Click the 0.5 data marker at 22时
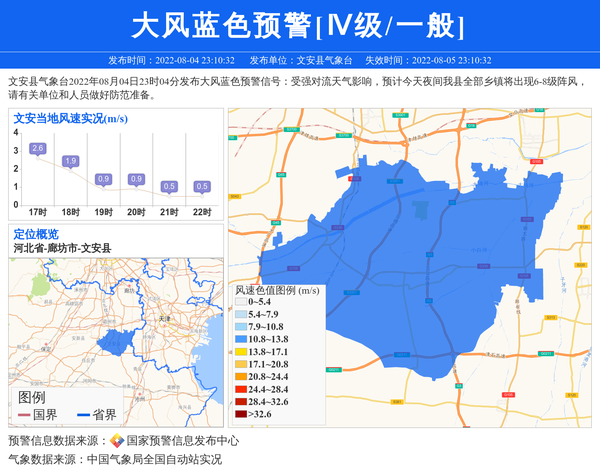 pyautogui.click(x=202, y=187)
